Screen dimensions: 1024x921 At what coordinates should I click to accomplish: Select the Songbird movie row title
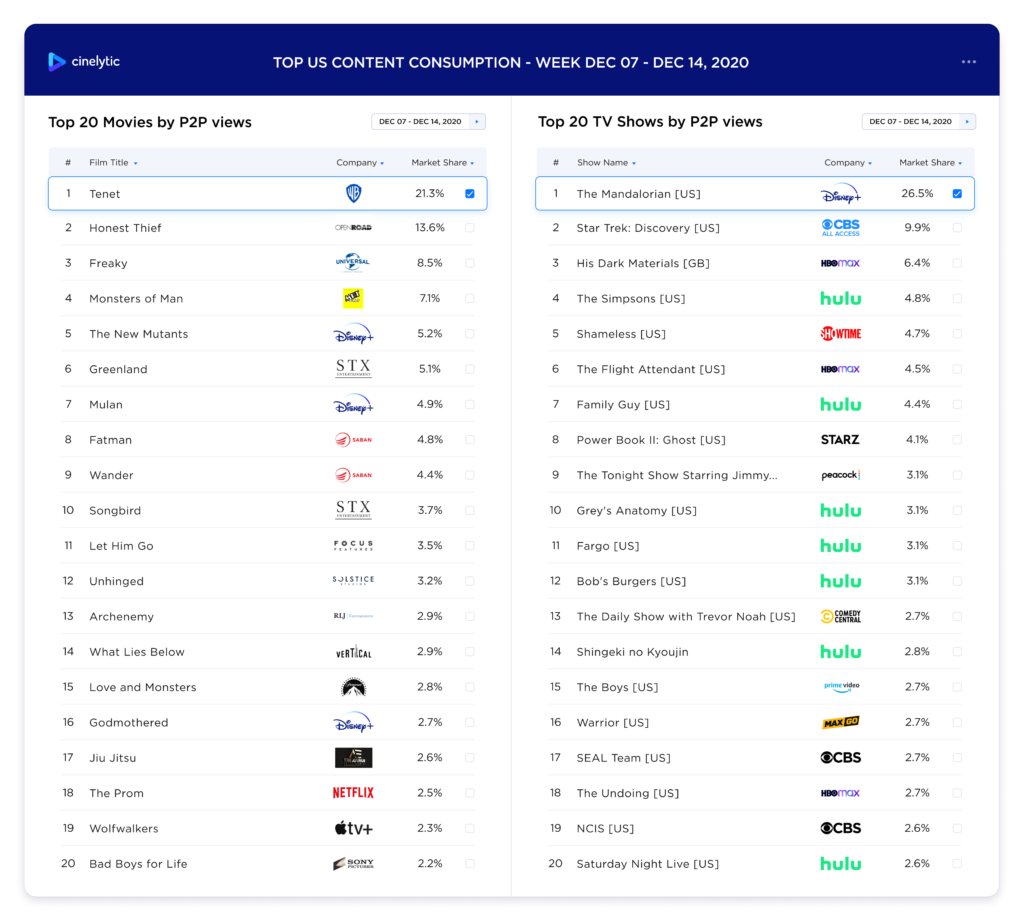115,510
